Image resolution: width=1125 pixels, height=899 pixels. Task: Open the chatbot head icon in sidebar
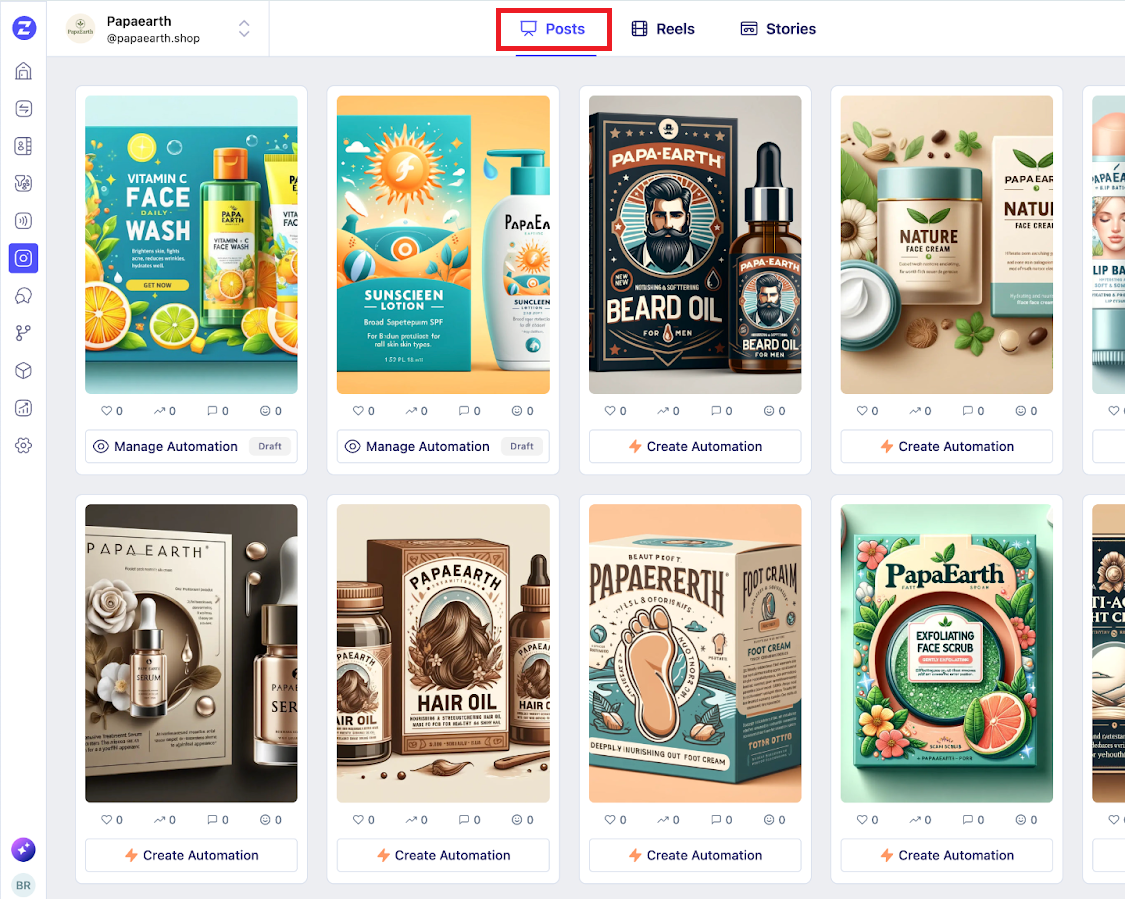(24, 296)
